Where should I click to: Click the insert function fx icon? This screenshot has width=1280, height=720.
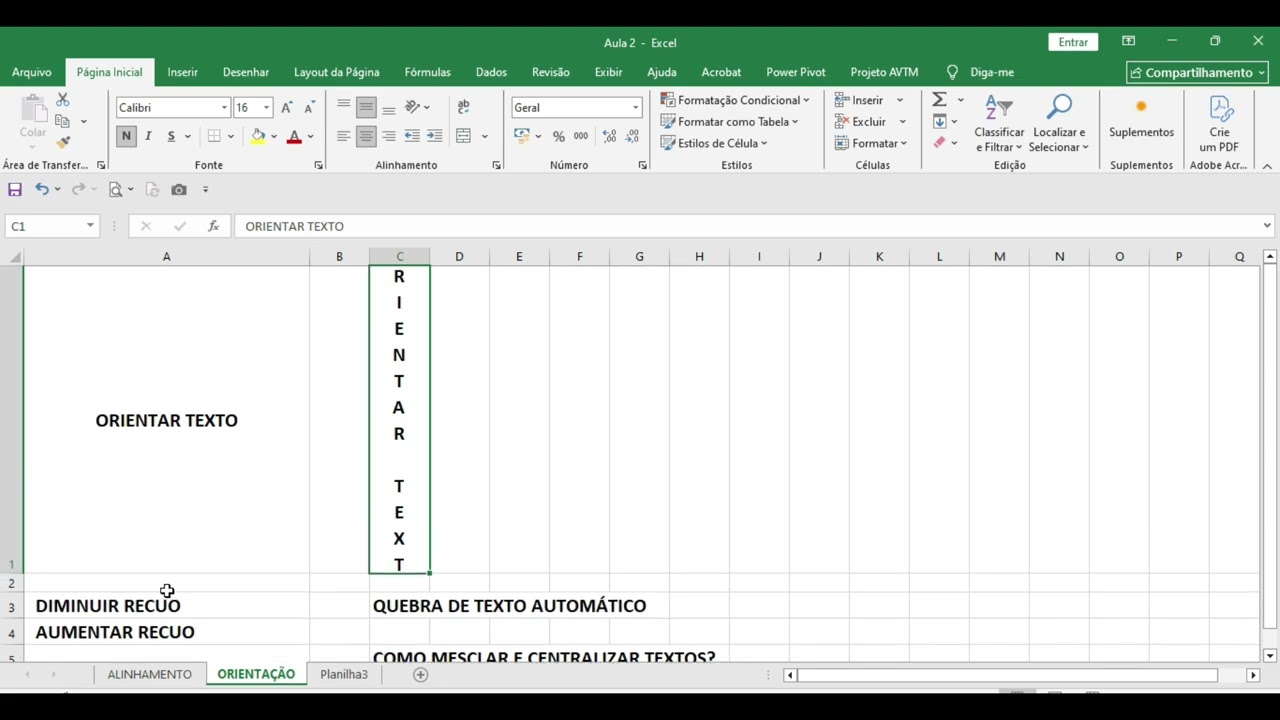click(213, 226)
